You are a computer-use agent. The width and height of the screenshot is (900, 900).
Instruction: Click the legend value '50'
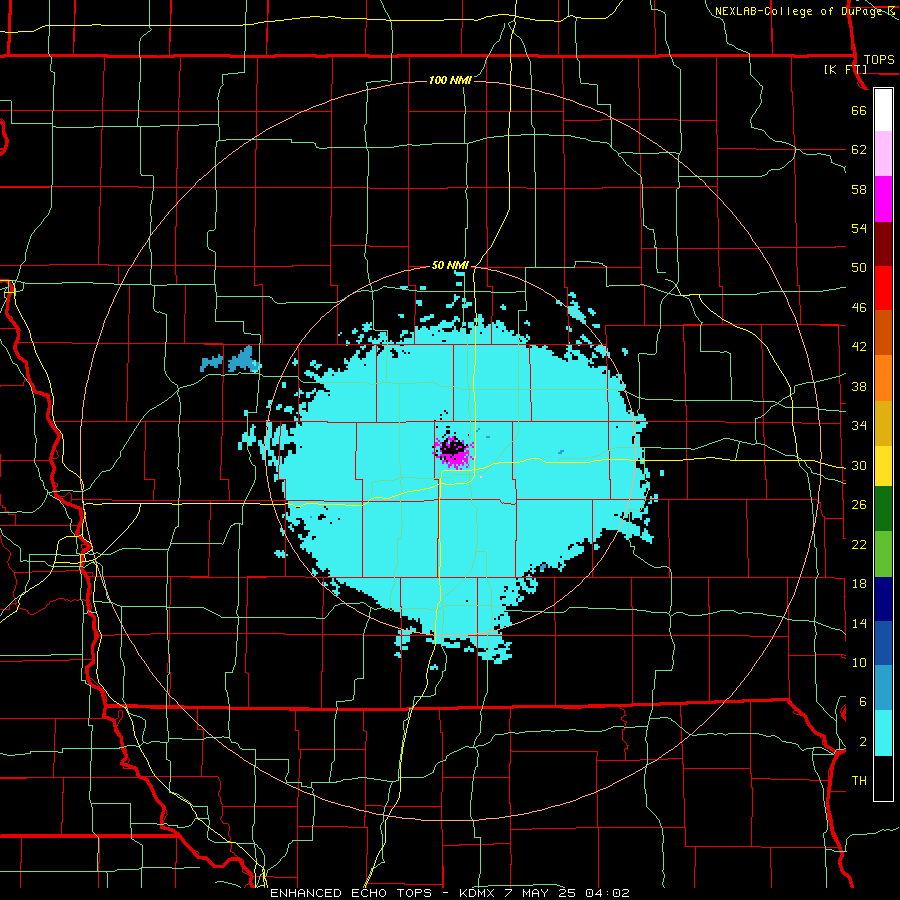859,268
